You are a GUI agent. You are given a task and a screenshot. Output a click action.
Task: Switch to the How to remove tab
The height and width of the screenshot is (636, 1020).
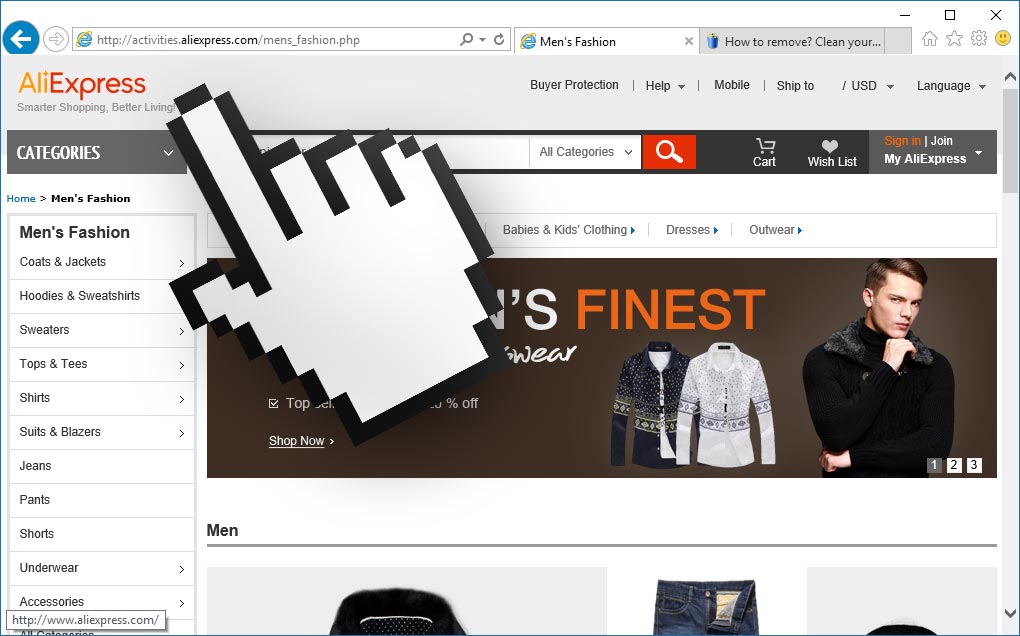click(793, 42)
